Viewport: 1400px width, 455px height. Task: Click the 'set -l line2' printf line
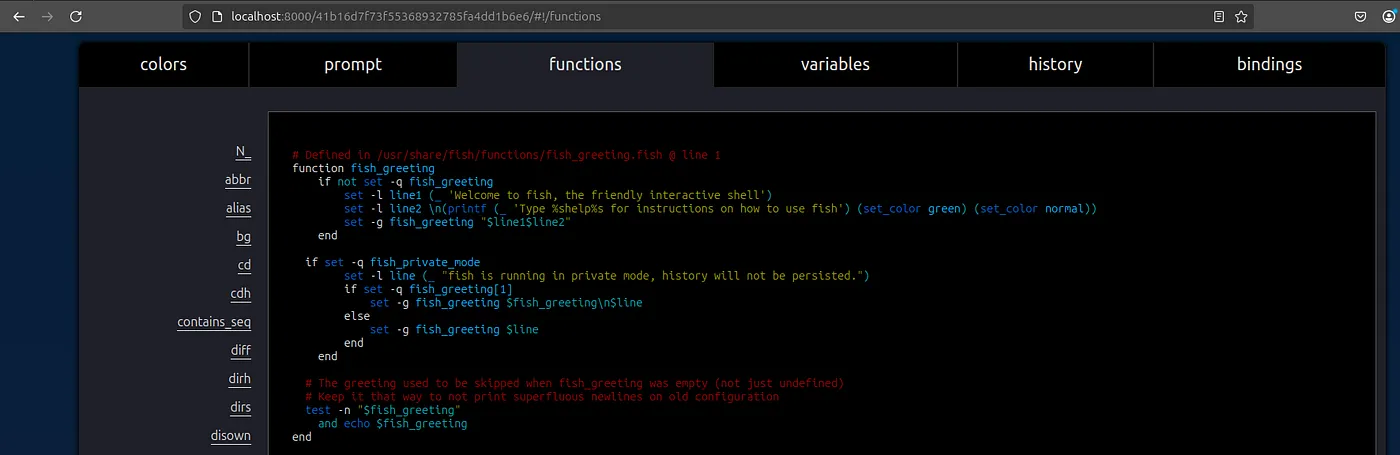[720, 209]
